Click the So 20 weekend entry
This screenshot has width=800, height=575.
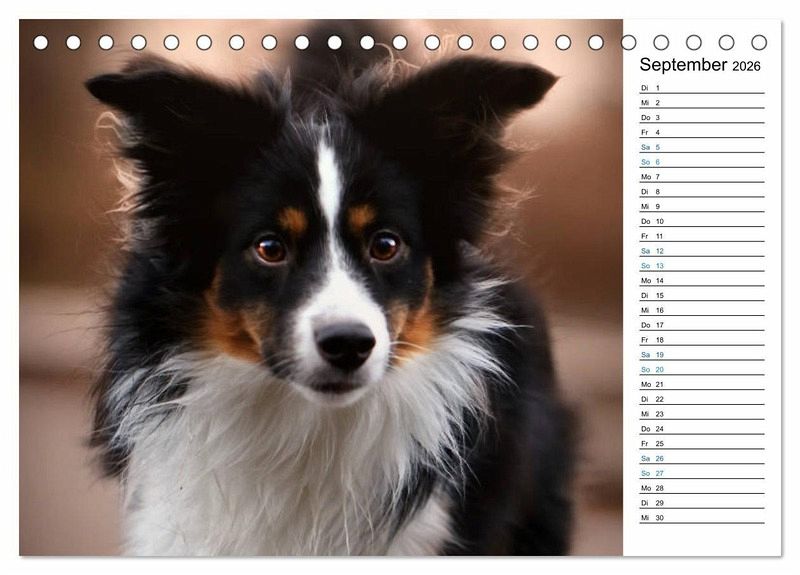701,369
